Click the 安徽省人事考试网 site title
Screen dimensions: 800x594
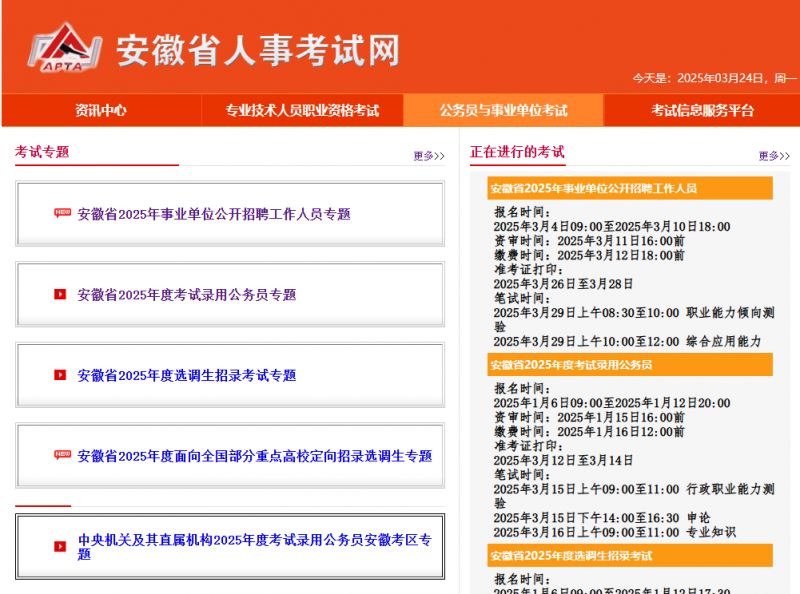258,50
